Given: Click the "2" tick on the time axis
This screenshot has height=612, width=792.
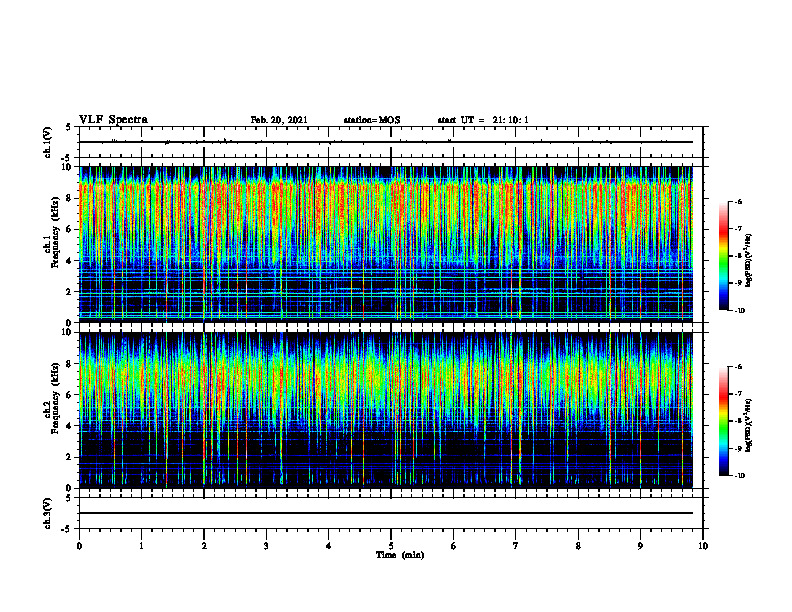Looking at the screenshot, I should point(204,546).
